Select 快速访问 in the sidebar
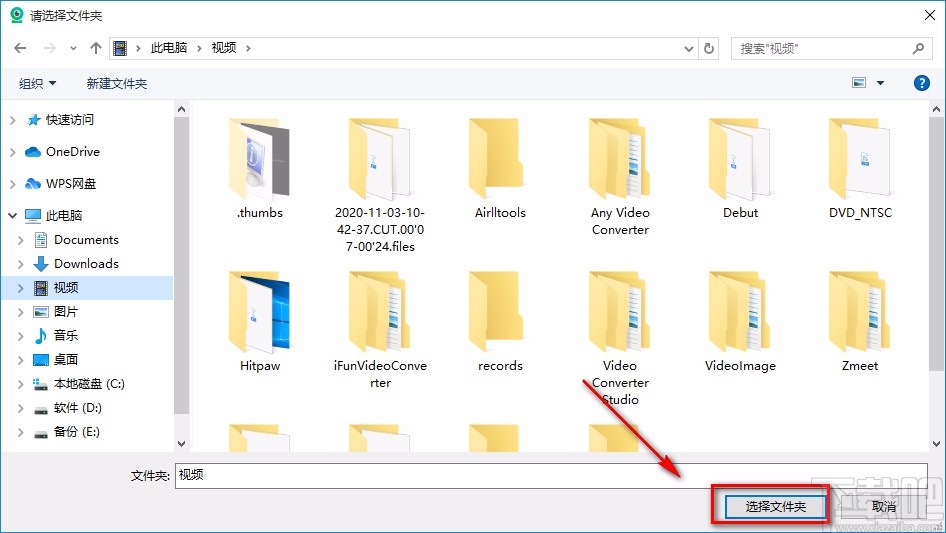This screenshot has height=533, width=946. (69, 120)
